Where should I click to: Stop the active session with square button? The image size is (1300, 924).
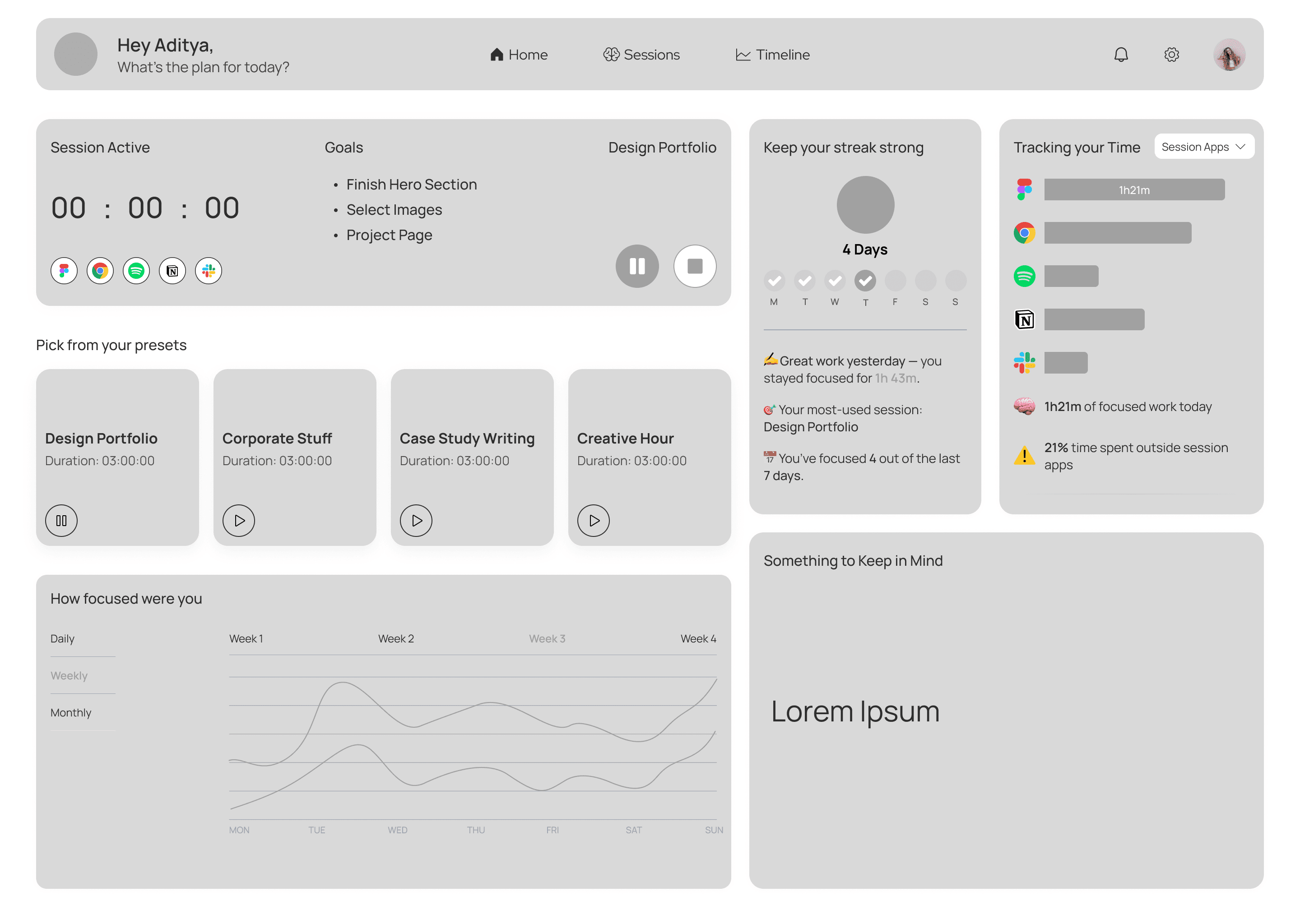[694, 266]
